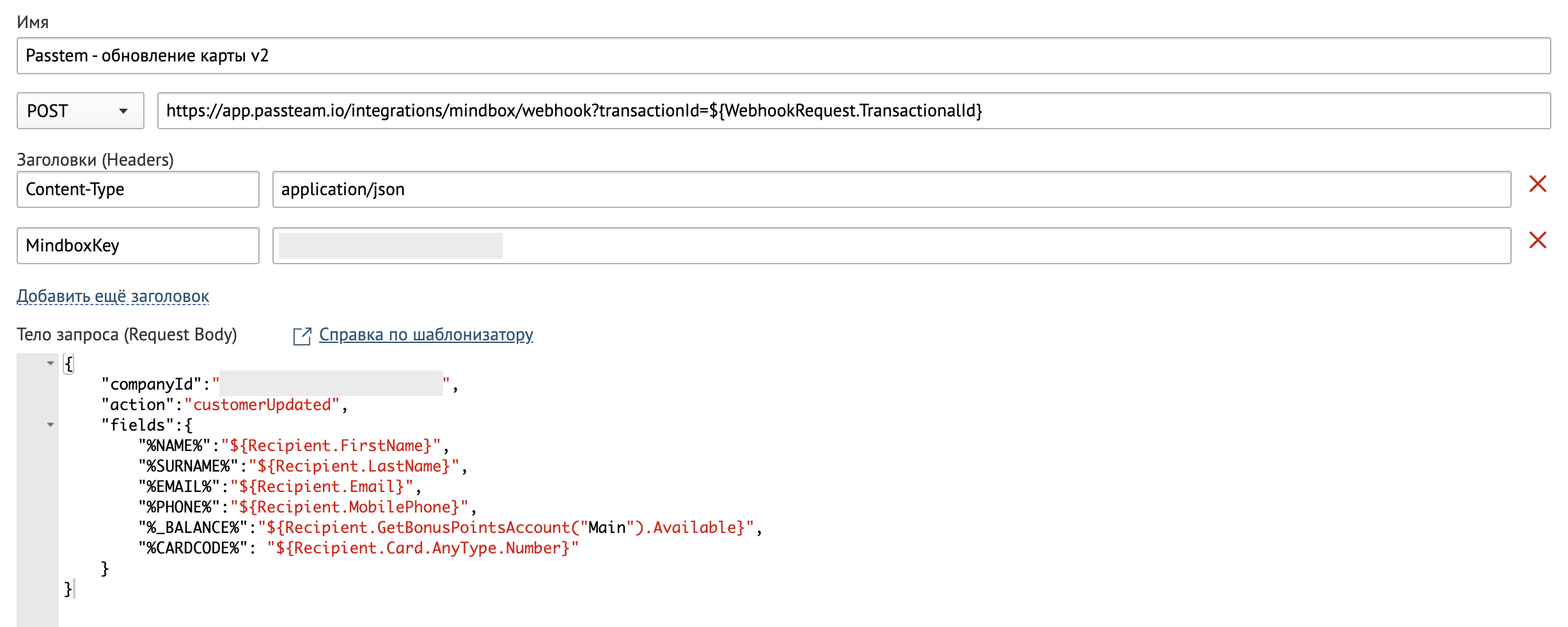Collapse the root JSON object fold arrow

(51, 363)
